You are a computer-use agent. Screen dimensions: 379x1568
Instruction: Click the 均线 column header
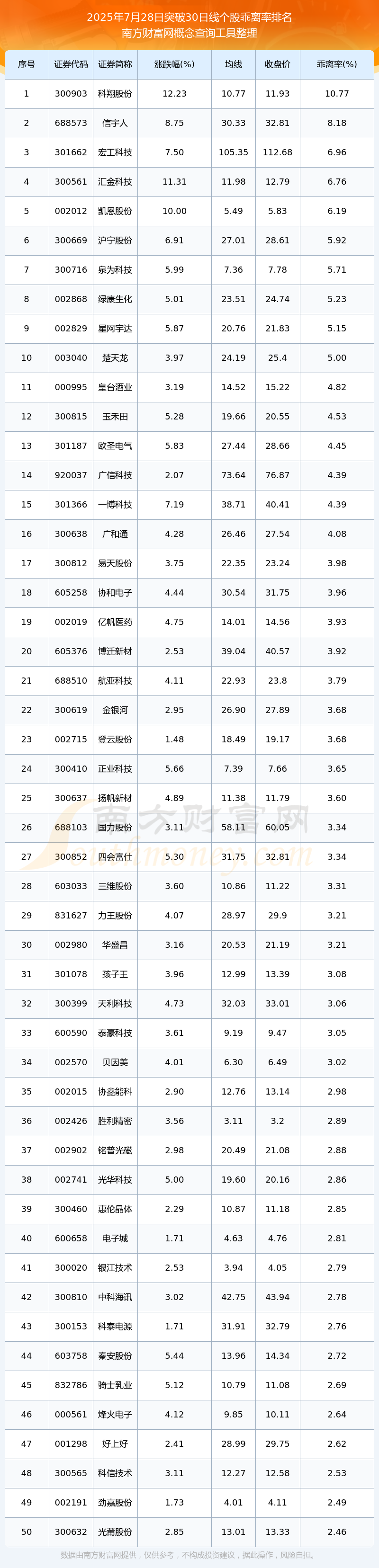pos(234,64)
